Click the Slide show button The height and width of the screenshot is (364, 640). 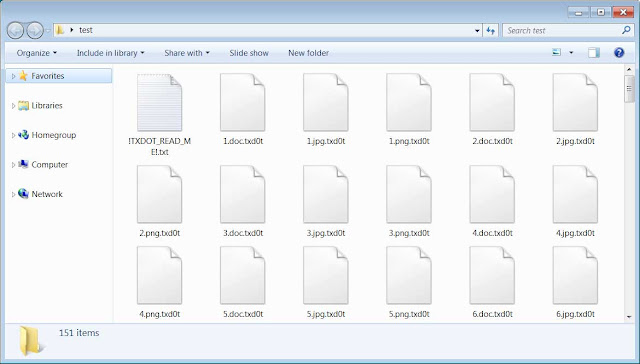(249, 53)
